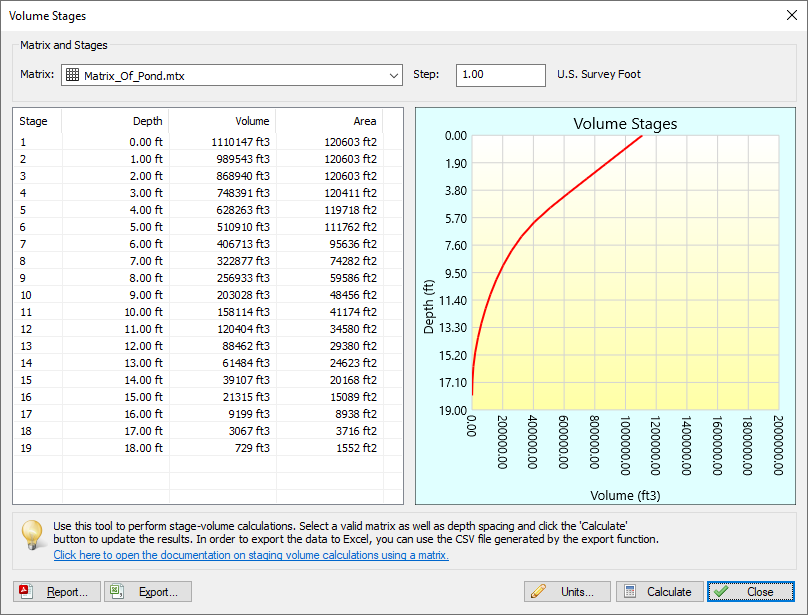Screen dimensions: 808x615
Task: Click the 9.50 depth axis tick
Action: 456,274
